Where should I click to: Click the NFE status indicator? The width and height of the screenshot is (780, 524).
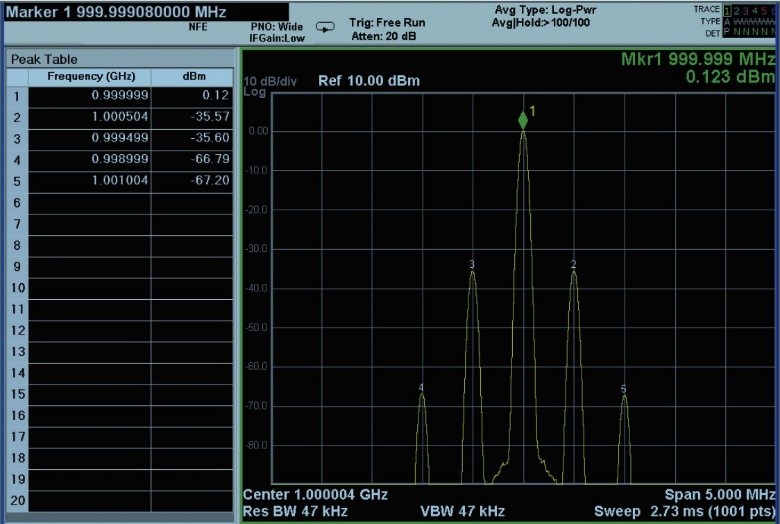(197, 27)
